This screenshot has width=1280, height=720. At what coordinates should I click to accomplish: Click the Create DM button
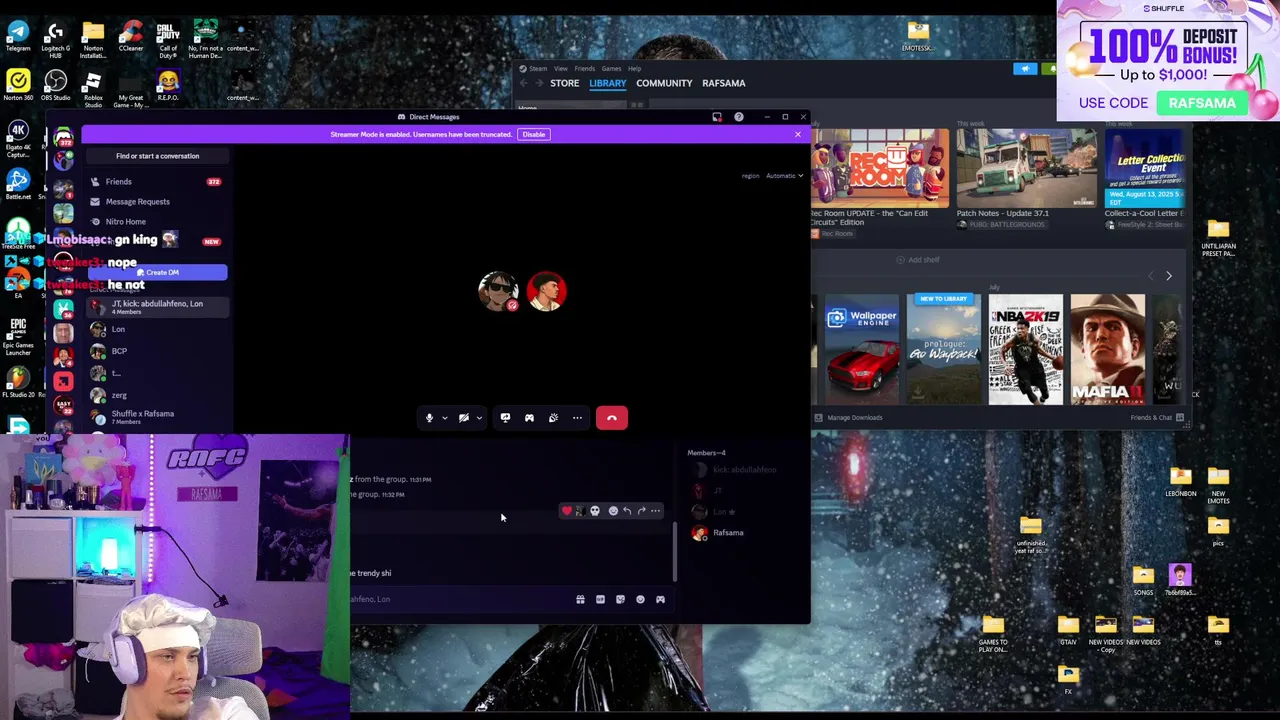pyautogui.click(x=158, y=272)
